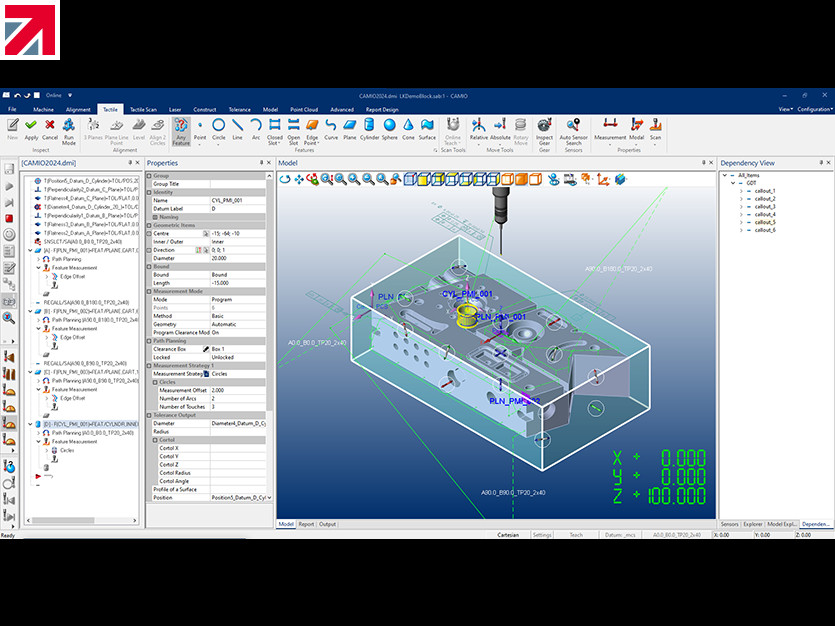The image size is (835, 626).
Task: Open the Explorer tab at bottom right
Action: (753, 524)
